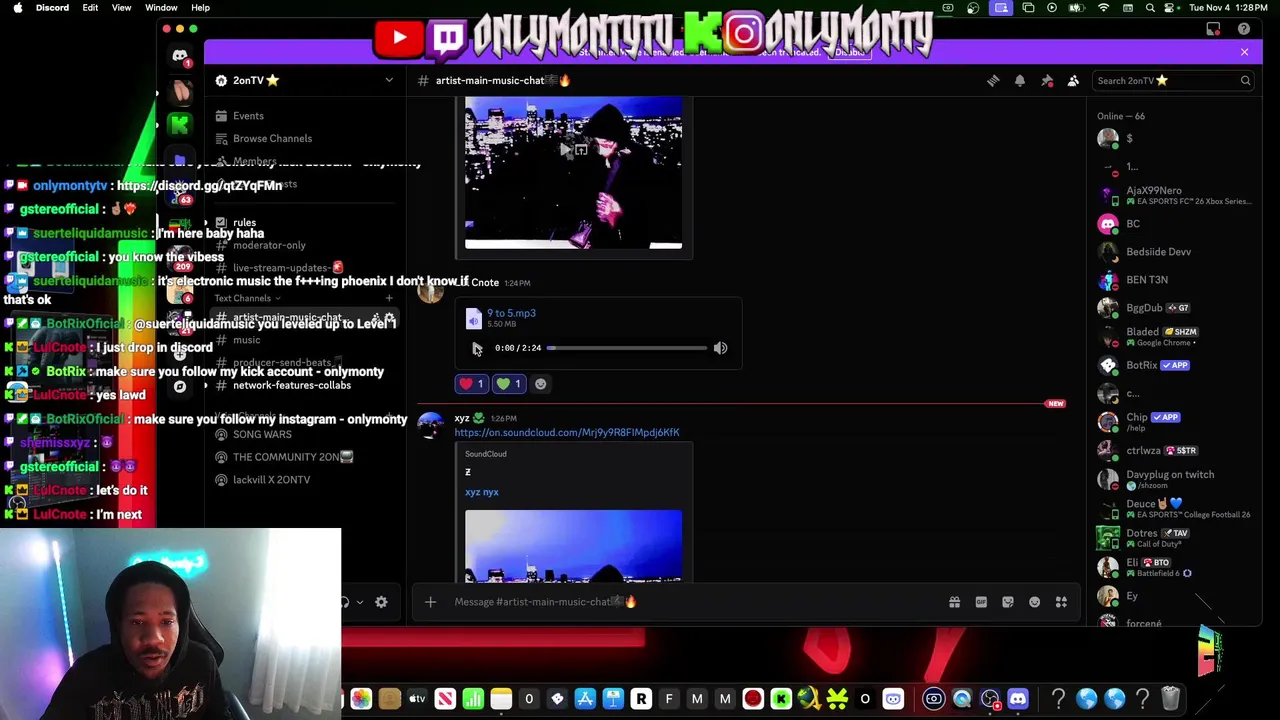This screenshot has width=1280, height=720.
Task: Open the Help menu in menu bar
Action: 200,8
